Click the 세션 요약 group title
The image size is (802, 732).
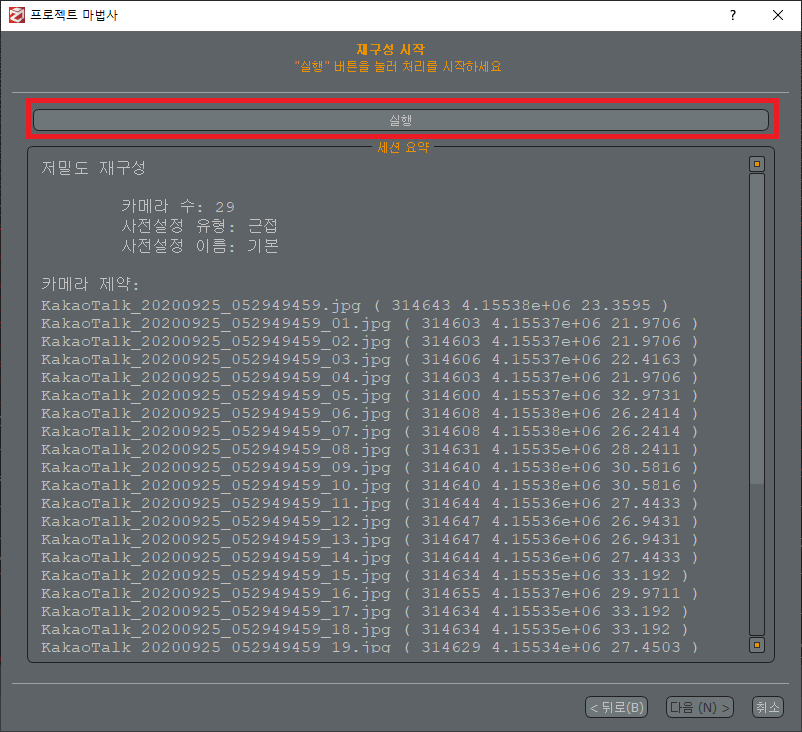tap(403, 147)
